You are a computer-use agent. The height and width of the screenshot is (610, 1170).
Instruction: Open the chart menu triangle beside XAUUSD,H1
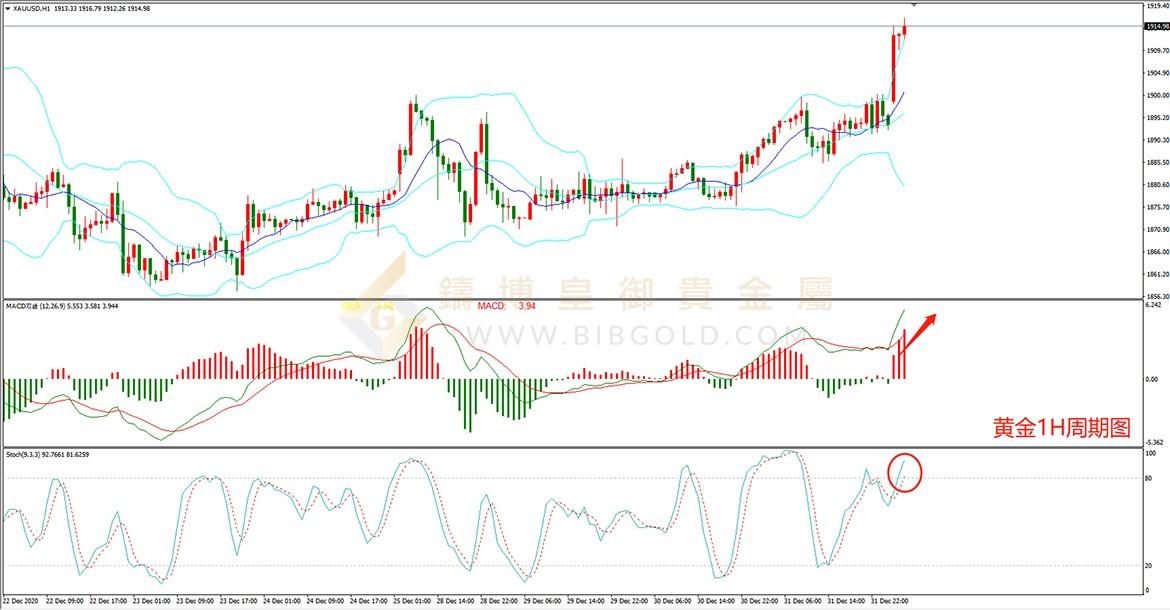pyautogui.click(x=8, y=9)
